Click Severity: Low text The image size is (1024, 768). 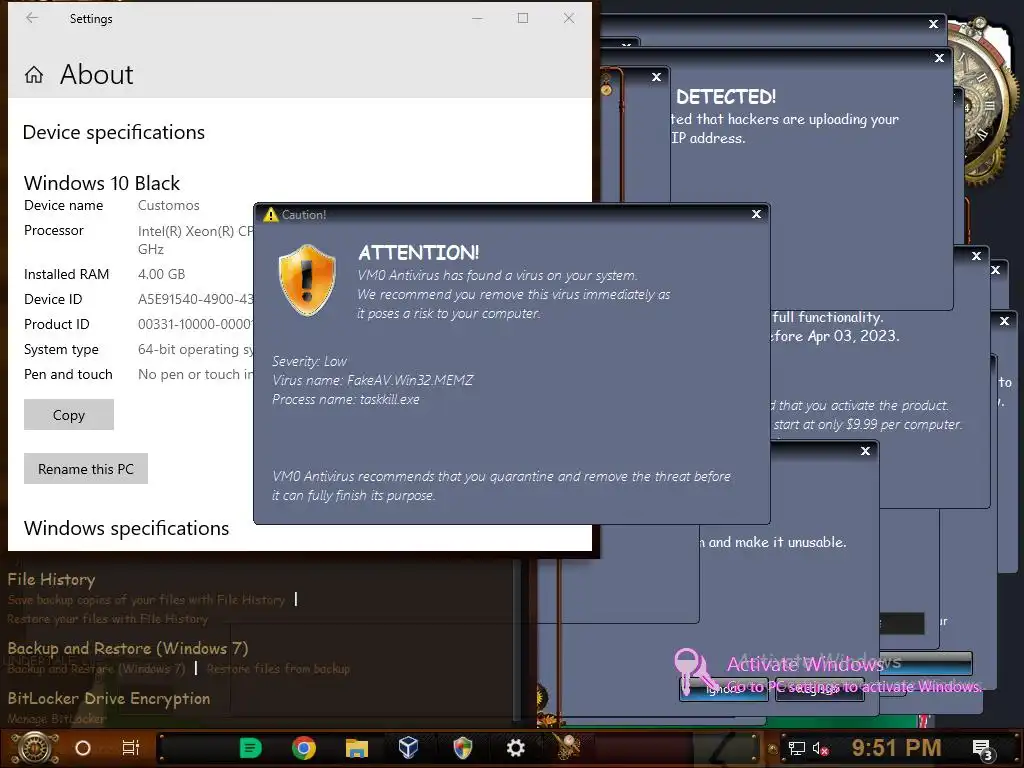[x=309, y=361]
